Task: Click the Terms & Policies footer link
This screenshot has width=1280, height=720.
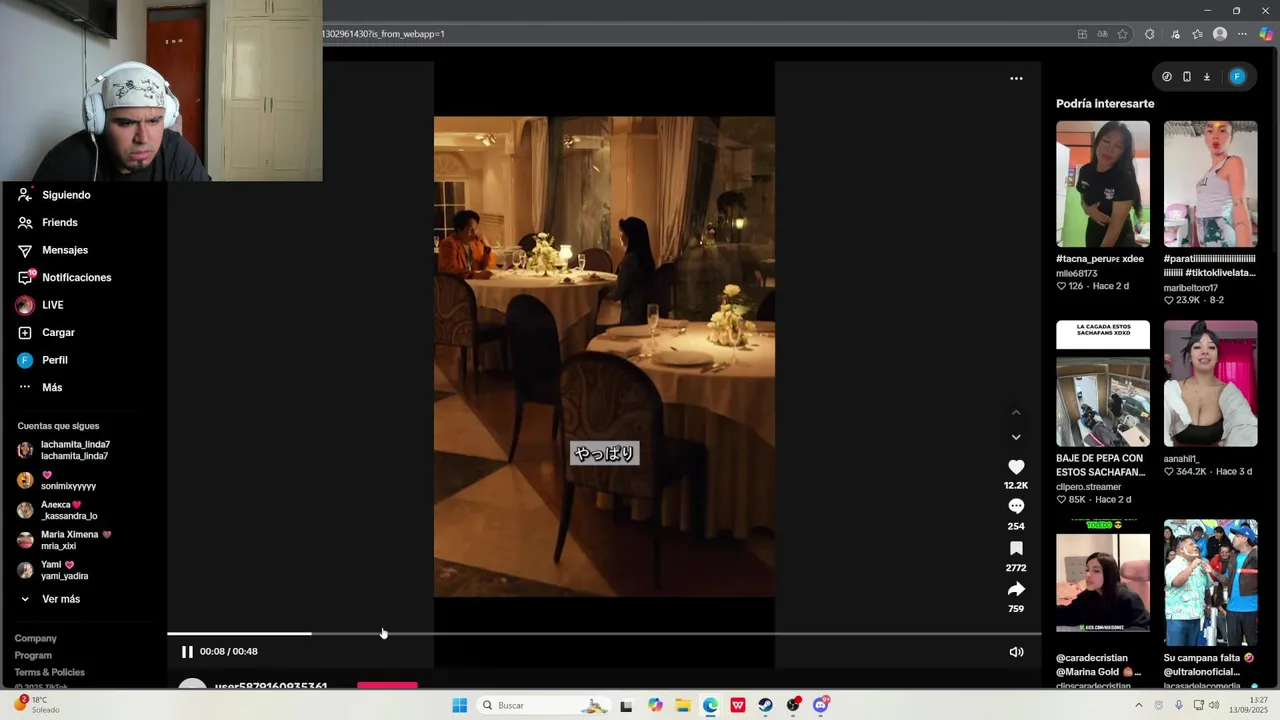Action: 50,672
